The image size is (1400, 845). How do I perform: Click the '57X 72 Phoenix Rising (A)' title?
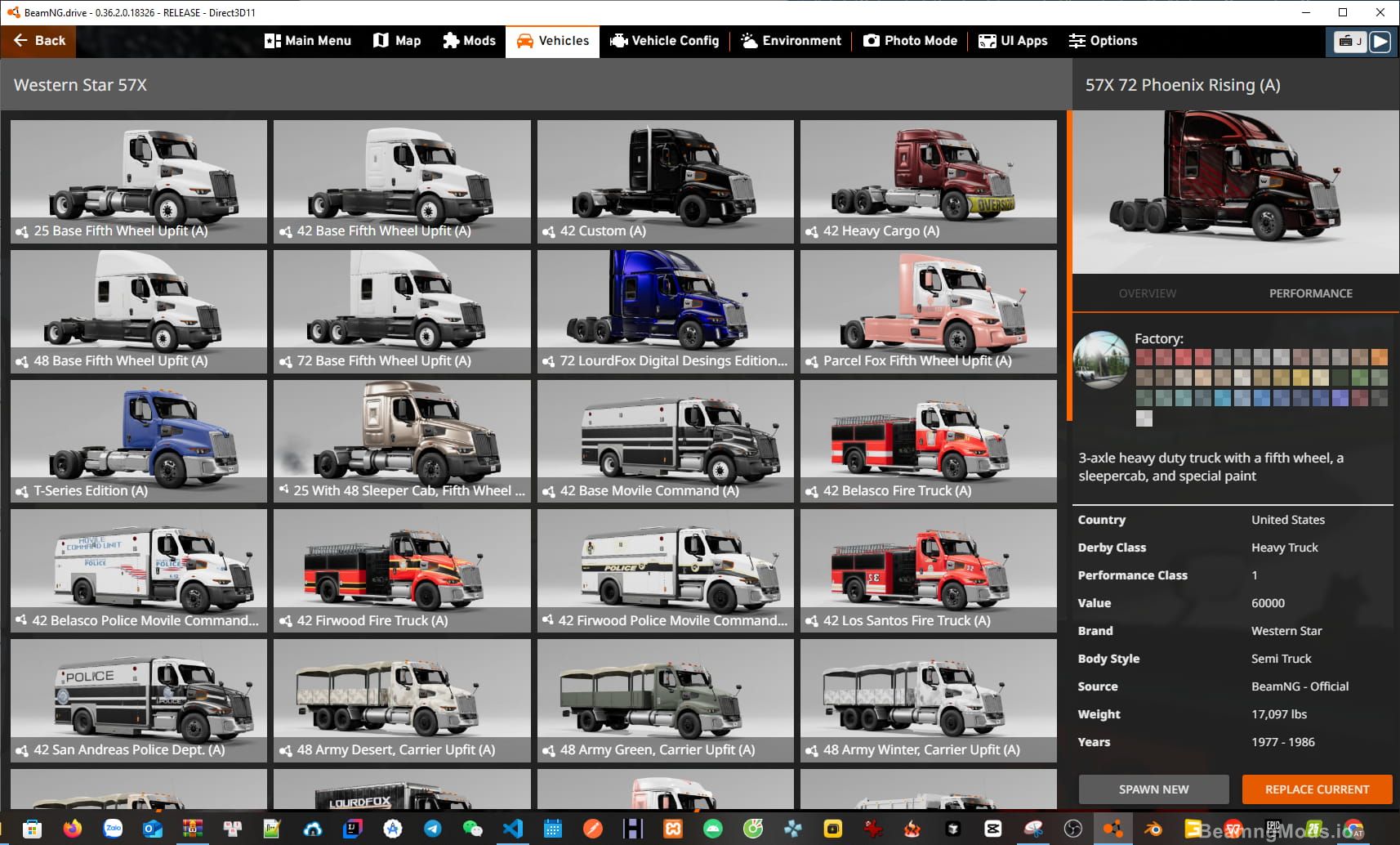1183,85
